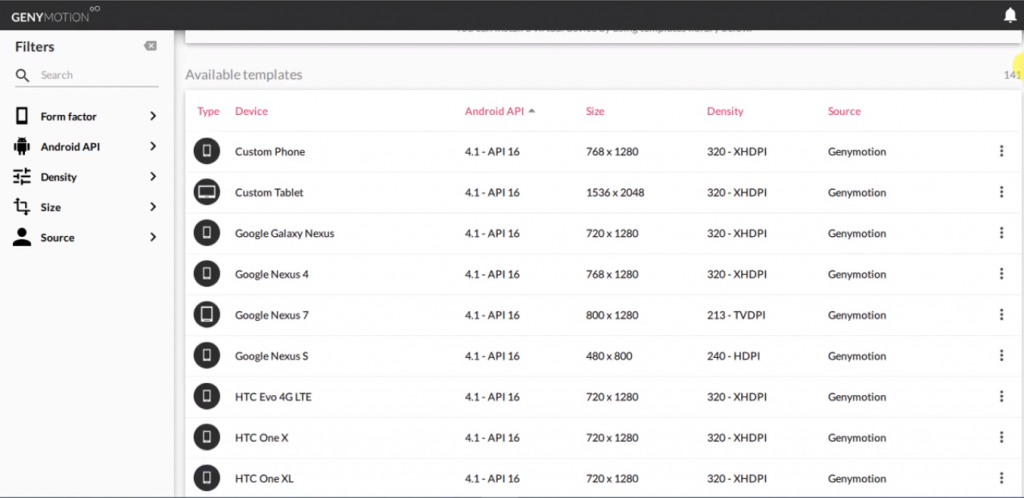Click the 480 x 800 size cell
The image size is (1024, 498).
pyautogui.click(x=609, y=356)
